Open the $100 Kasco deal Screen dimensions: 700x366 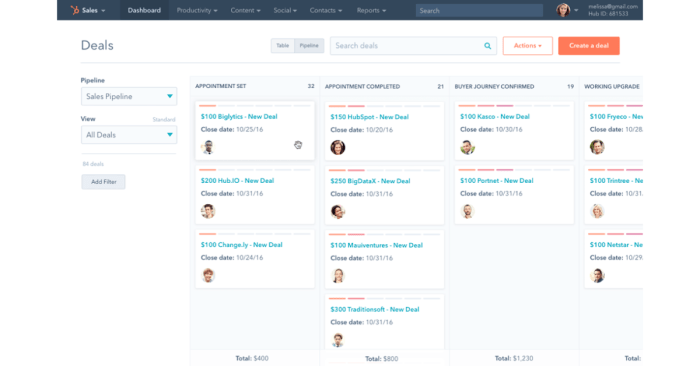[x=495, y=116]
